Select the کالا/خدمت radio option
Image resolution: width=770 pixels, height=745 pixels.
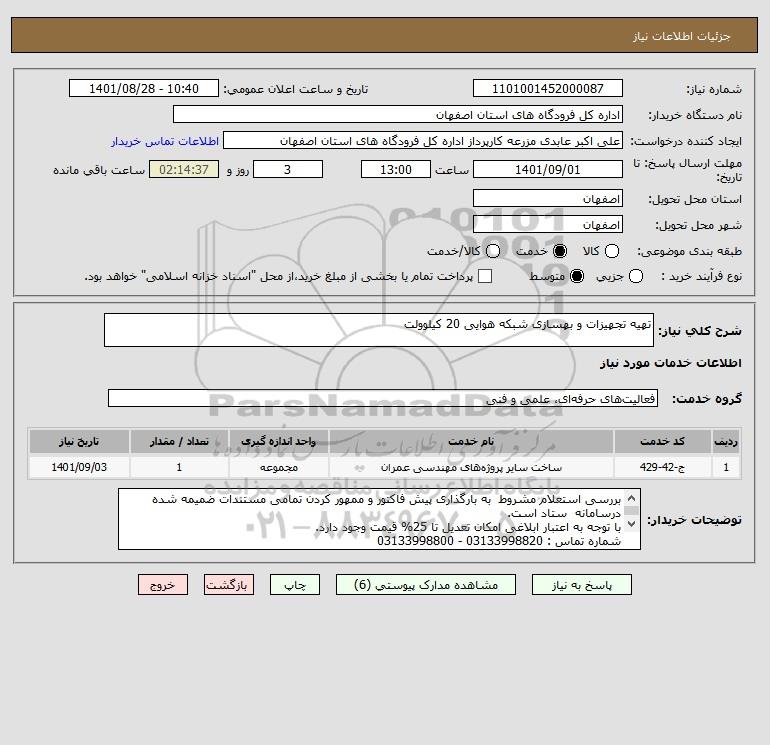click(x=493, y=251)
